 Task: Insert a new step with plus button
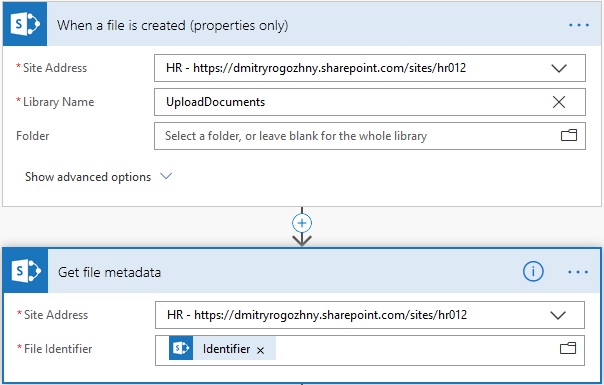(x=302, y=223)
